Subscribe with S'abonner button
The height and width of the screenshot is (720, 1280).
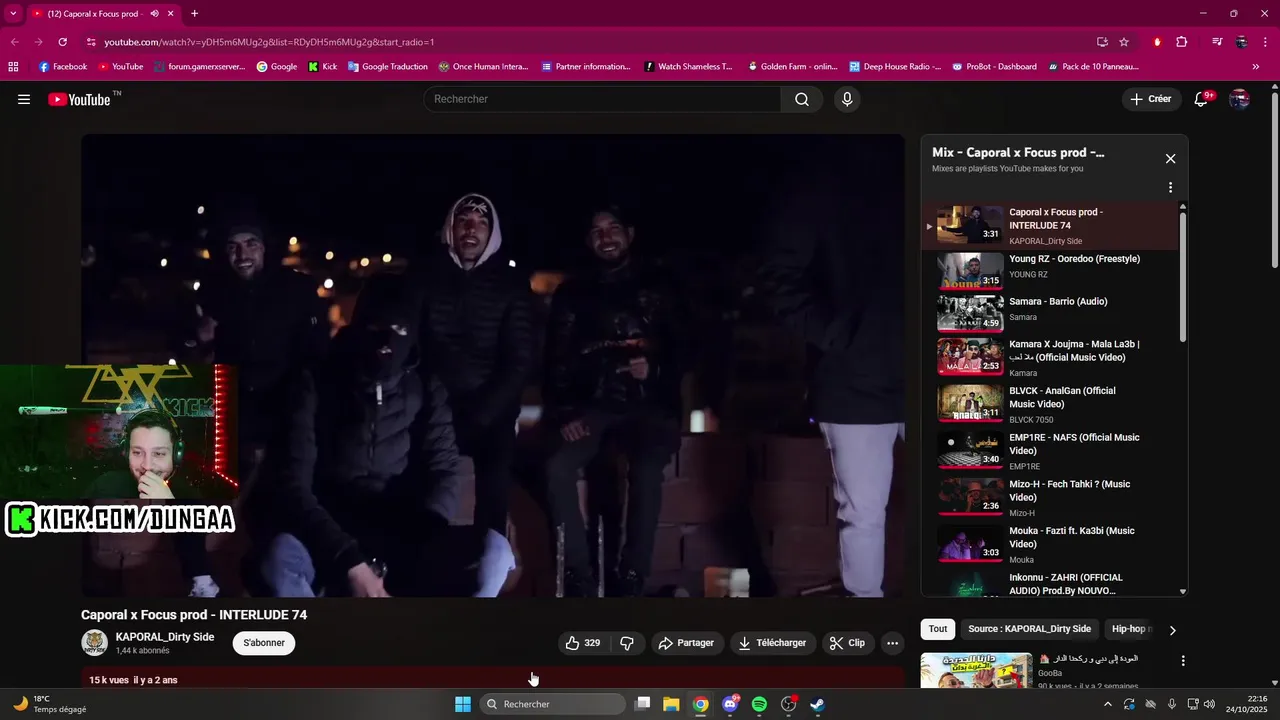click(264, 643)
